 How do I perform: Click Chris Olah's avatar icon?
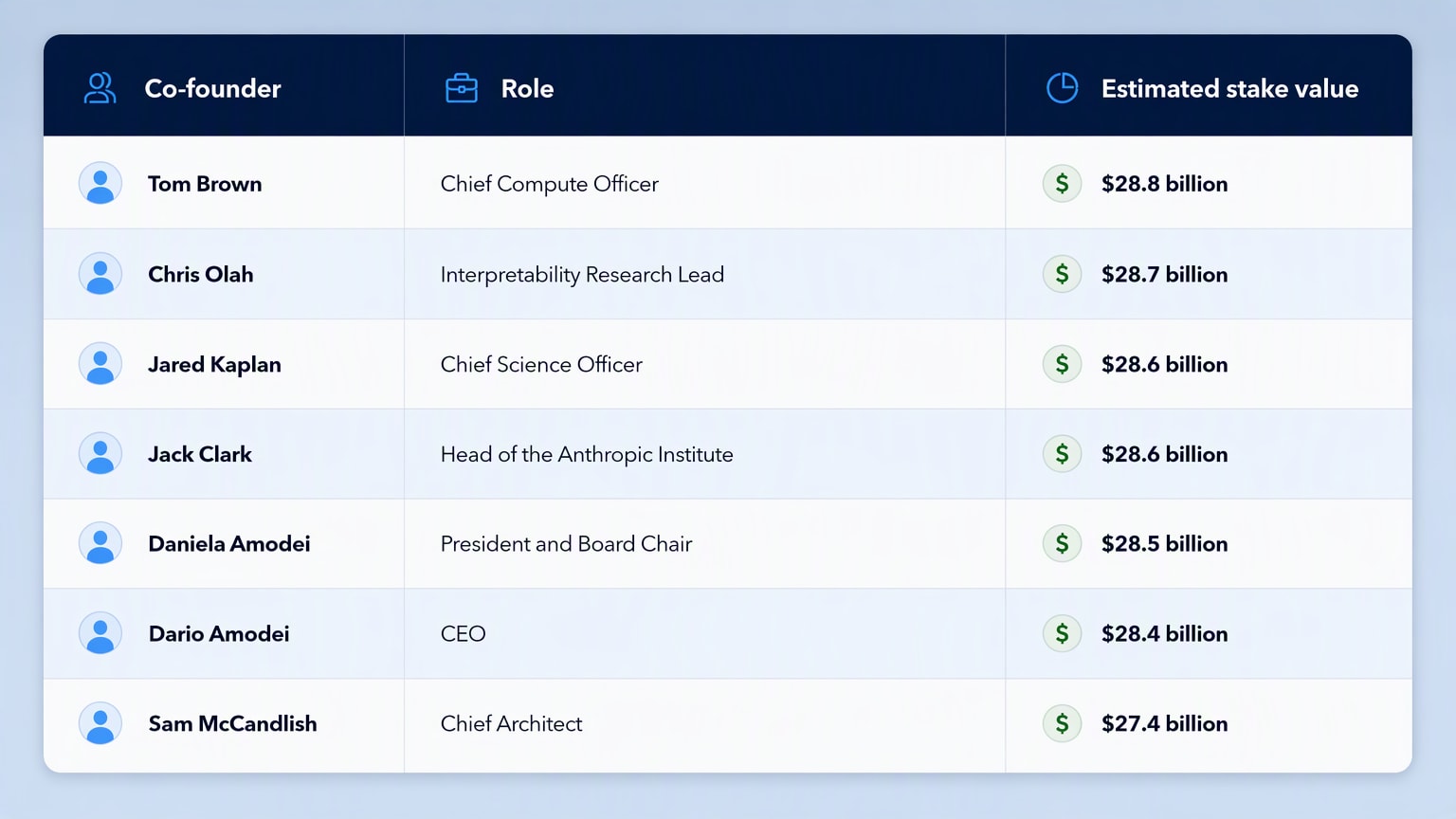tap(100, 274)
